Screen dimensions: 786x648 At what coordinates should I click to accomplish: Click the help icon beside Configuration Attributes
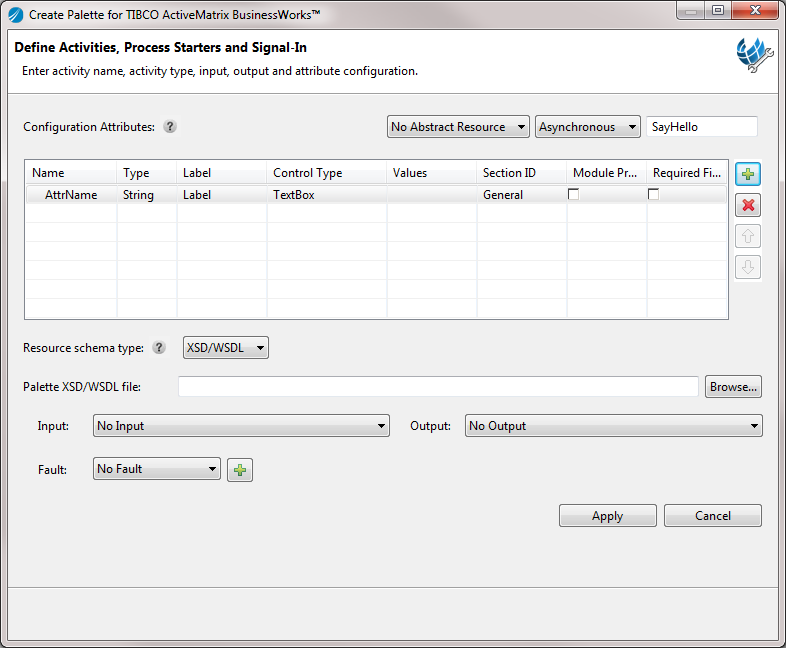tap(170, 127)
